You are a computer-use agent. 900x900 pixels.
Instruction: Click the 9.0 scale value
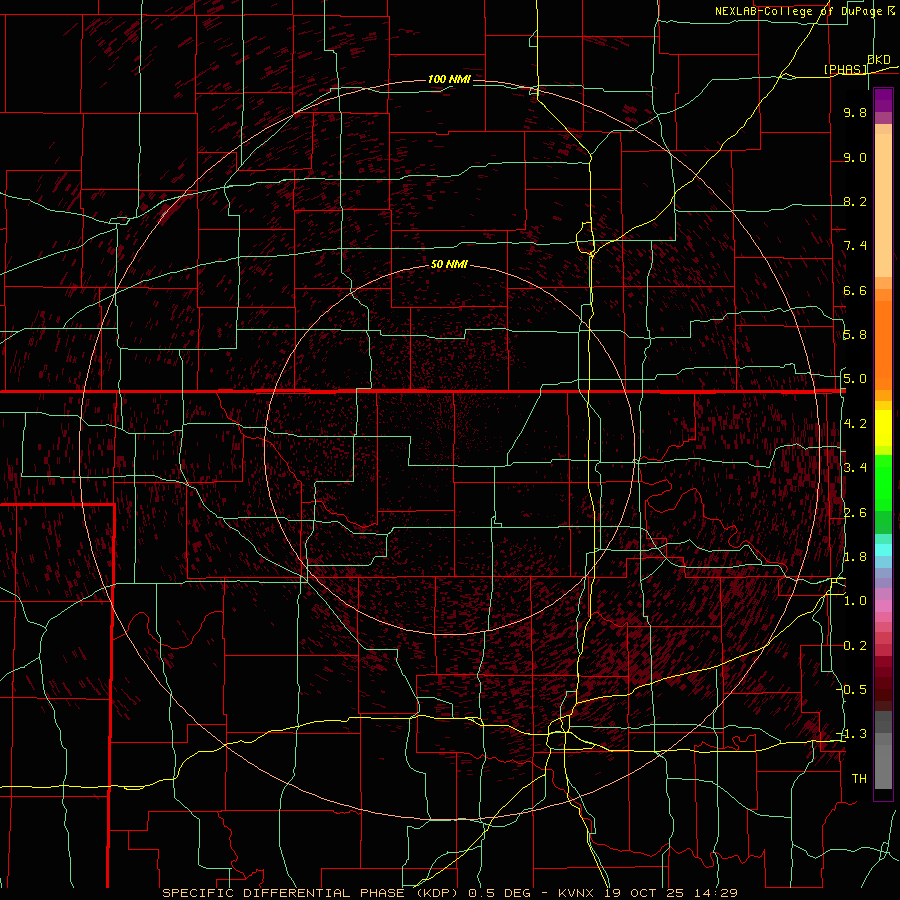[x=855, y=157]
